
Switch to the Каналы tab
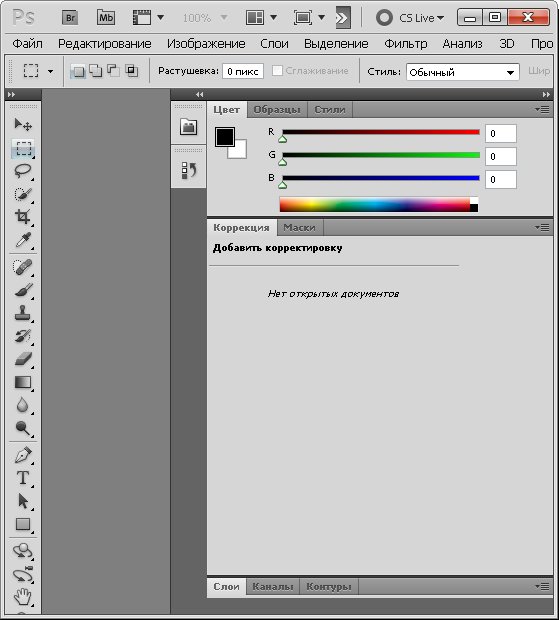click(x=273, y=586)
